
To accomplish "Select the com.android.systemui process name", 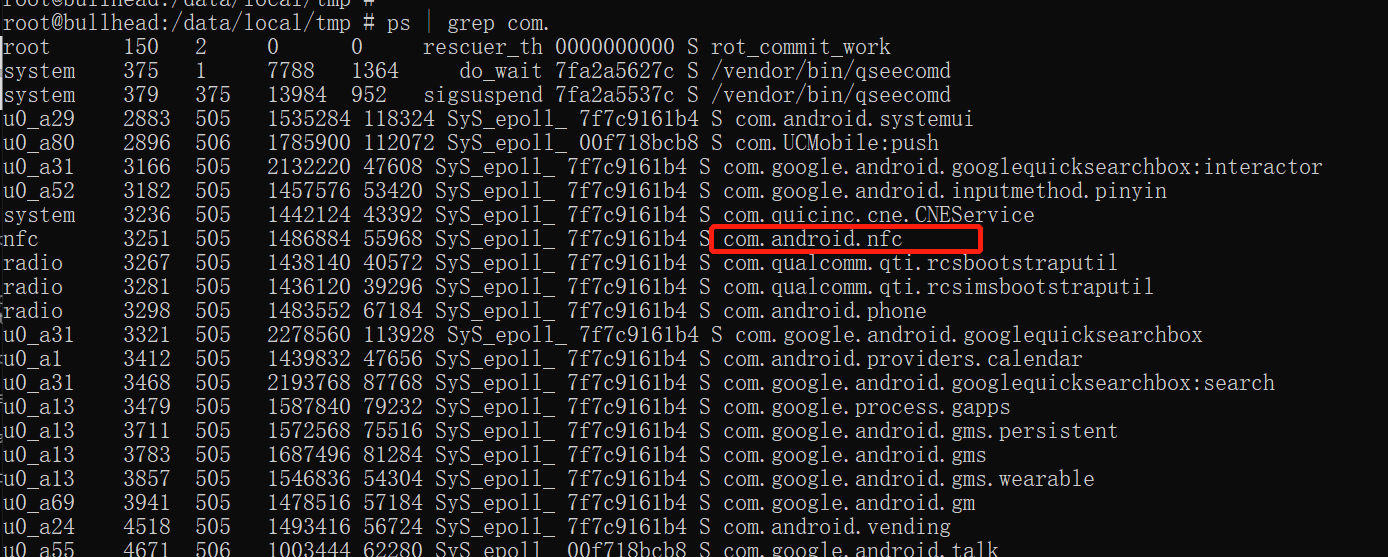I will tap(855, 119).
